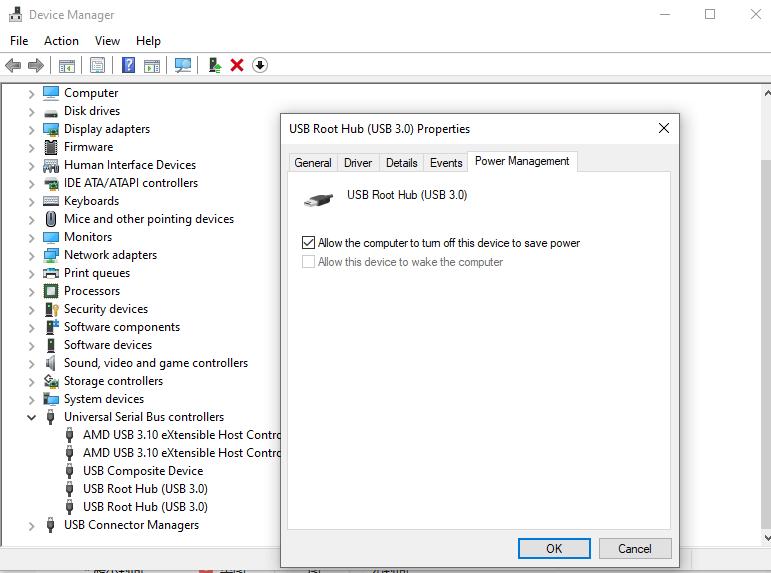This screenshot has width=771, height=573.
Task: Click the Allow this device to wake checkbox
Action: [308, 262]
